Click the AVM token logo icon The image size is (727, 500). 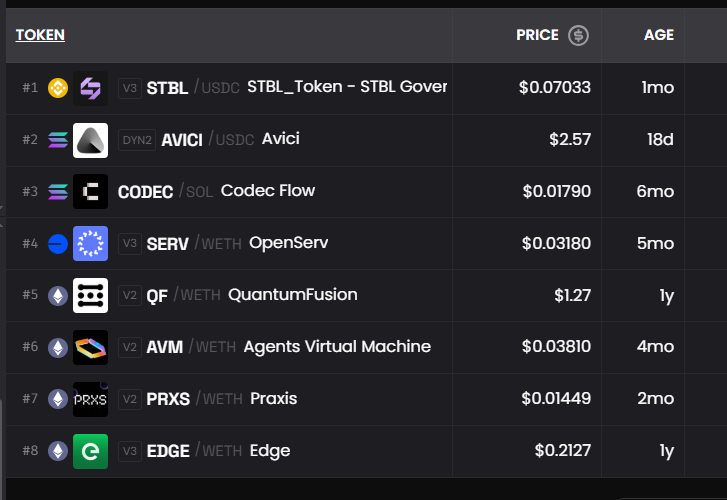pyautogui.click(x=90, y=347)
